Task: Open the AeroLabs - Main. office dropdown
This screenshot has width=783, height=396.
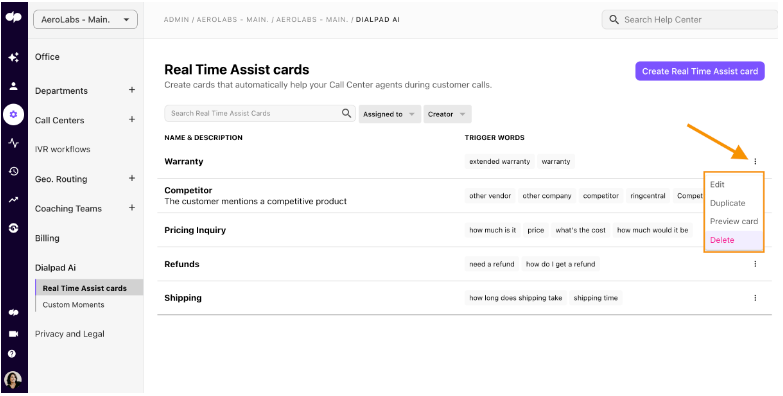Action: tap(85, 20)
